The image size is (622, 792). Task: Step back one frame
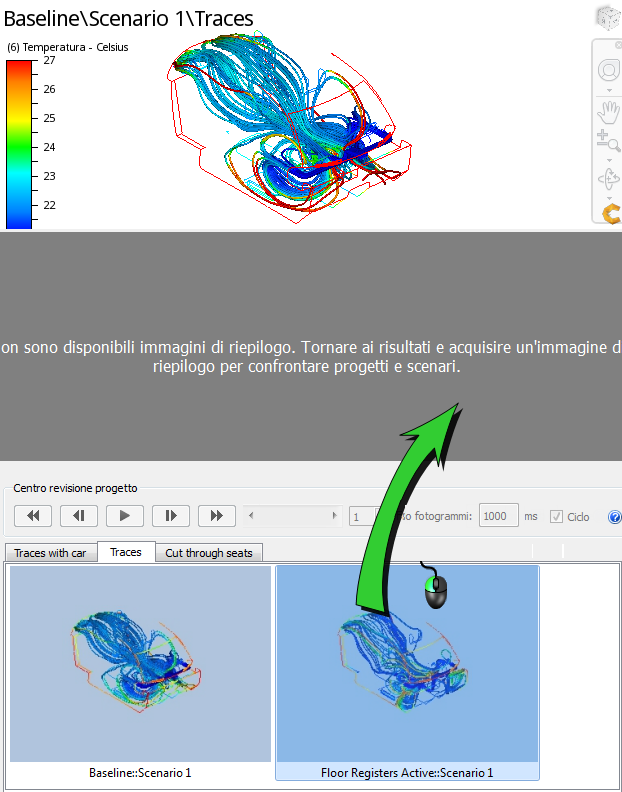[79, 516]
